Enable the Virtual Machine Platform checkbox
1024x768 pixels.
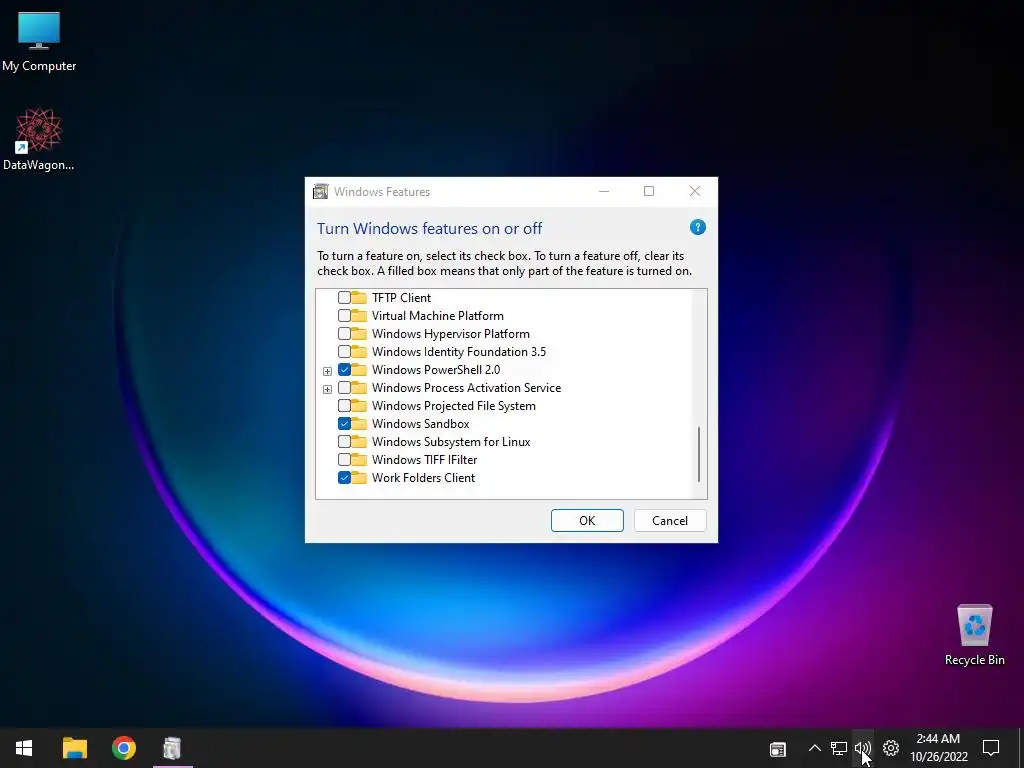(x=344, y=315)
